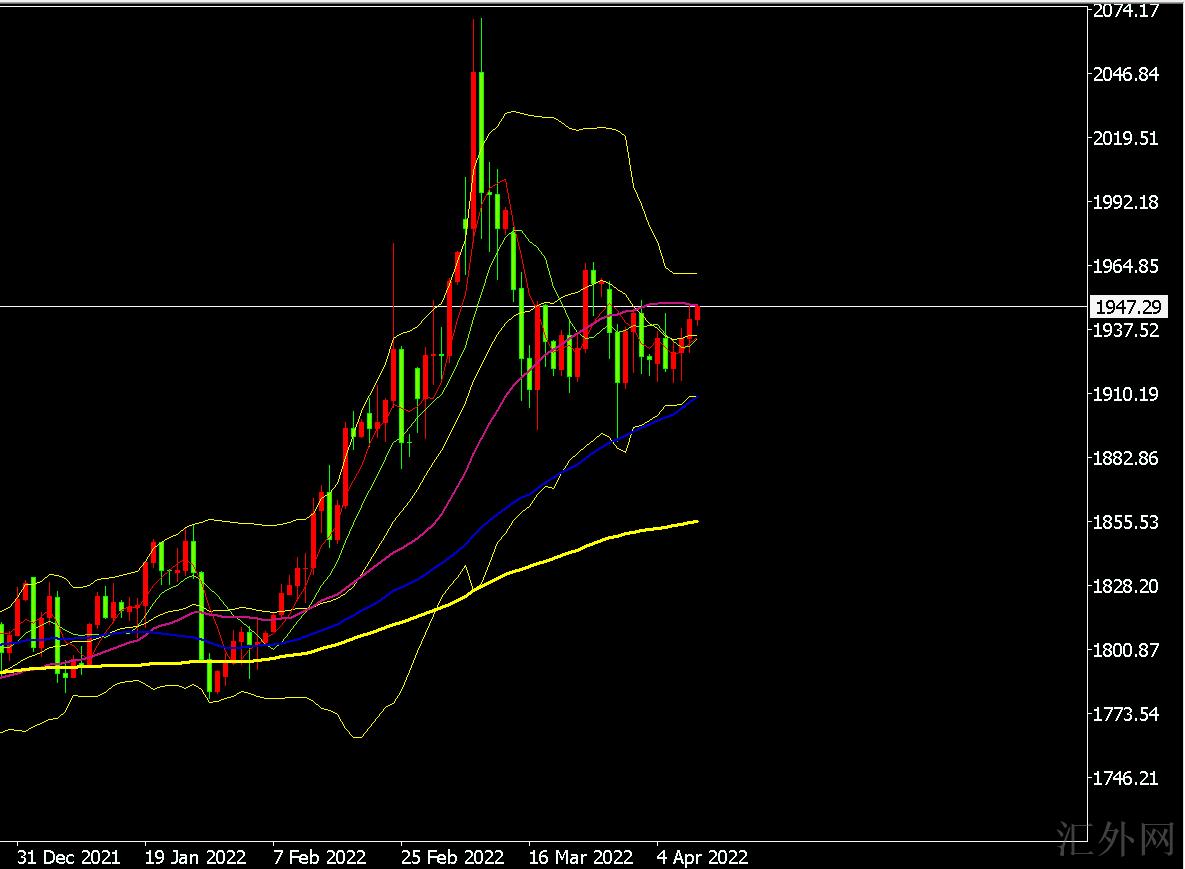1185x869 pixels.
Task: Click the 1992.18 level on price axis
Action: pos(1126,202)
